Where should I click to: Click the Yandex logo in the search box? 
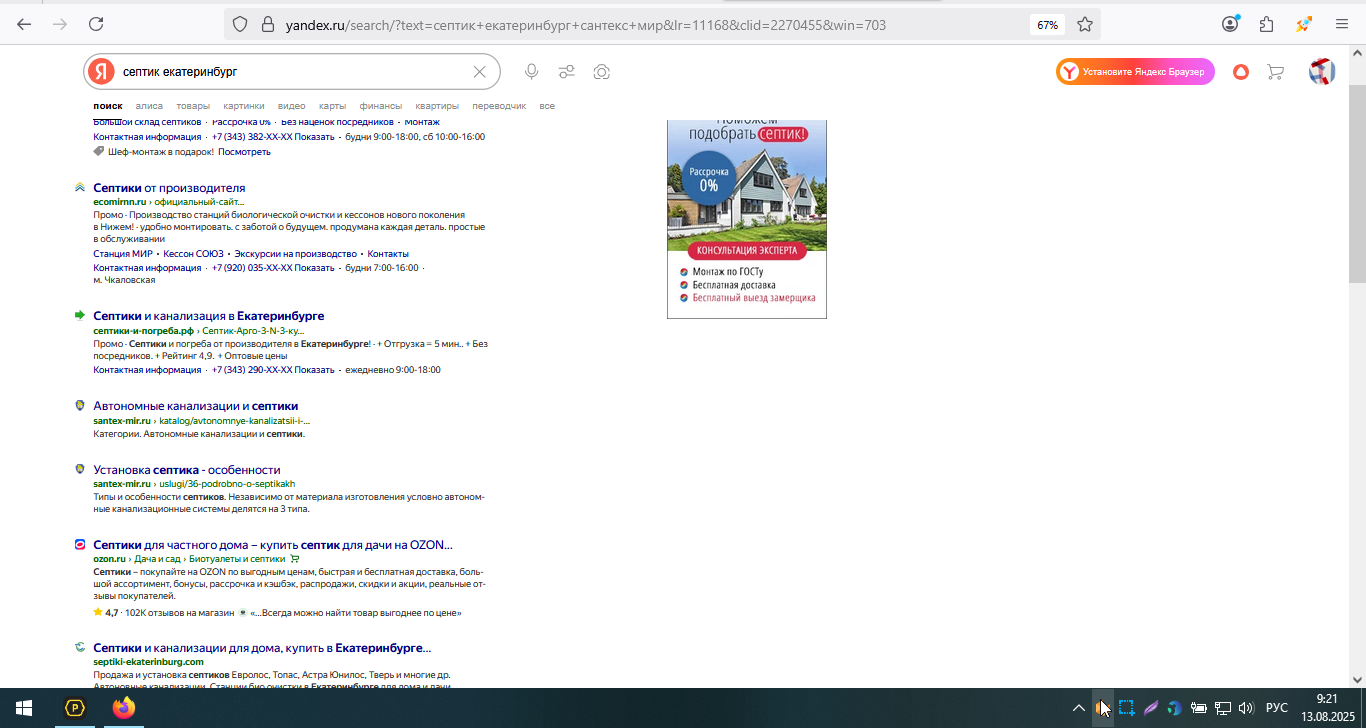101,72
